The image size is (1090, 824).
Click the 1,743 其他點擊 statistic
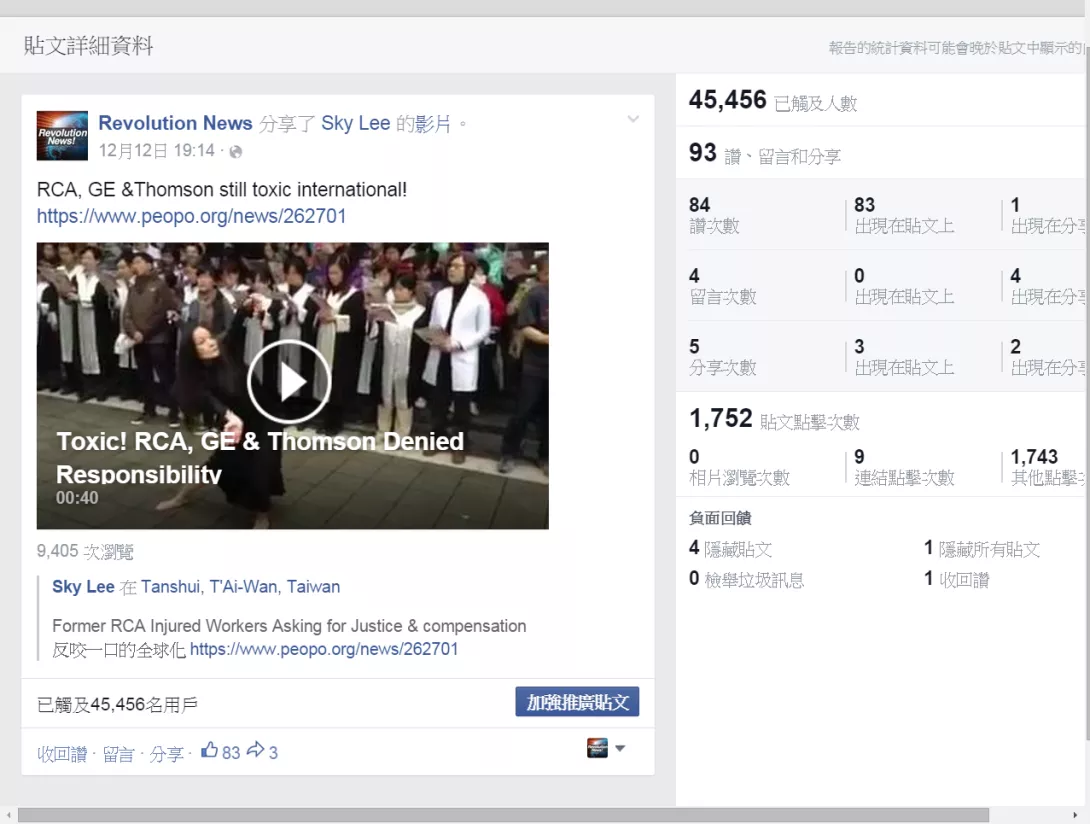[1048, 467]
